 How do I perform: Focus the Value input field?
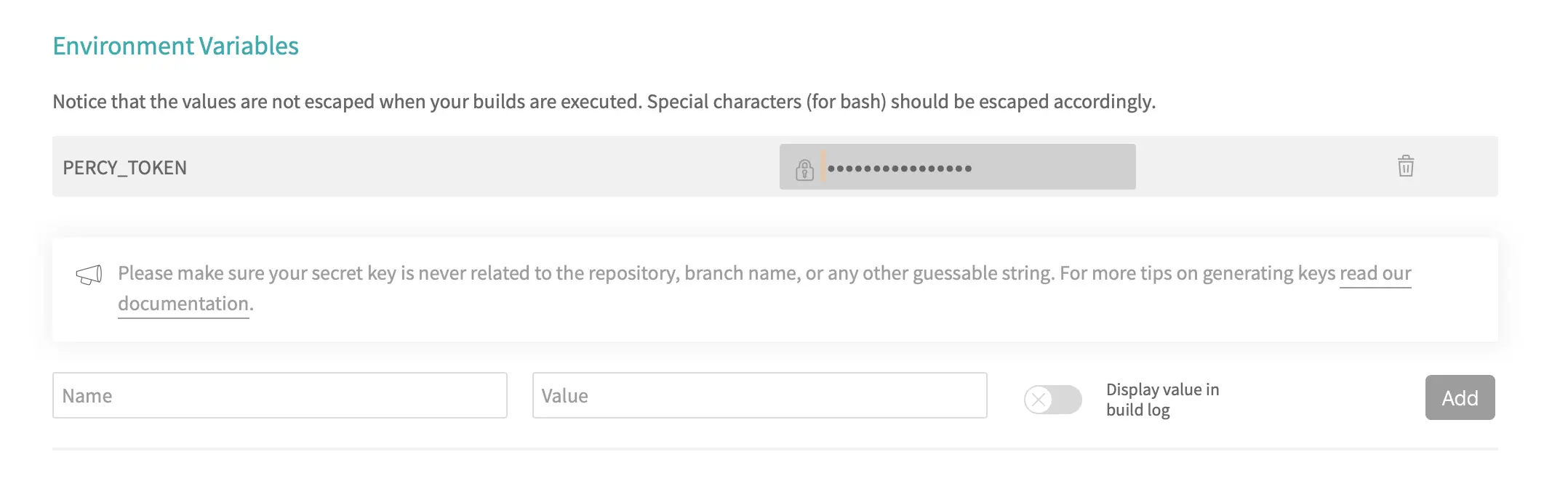pos(759,396)
